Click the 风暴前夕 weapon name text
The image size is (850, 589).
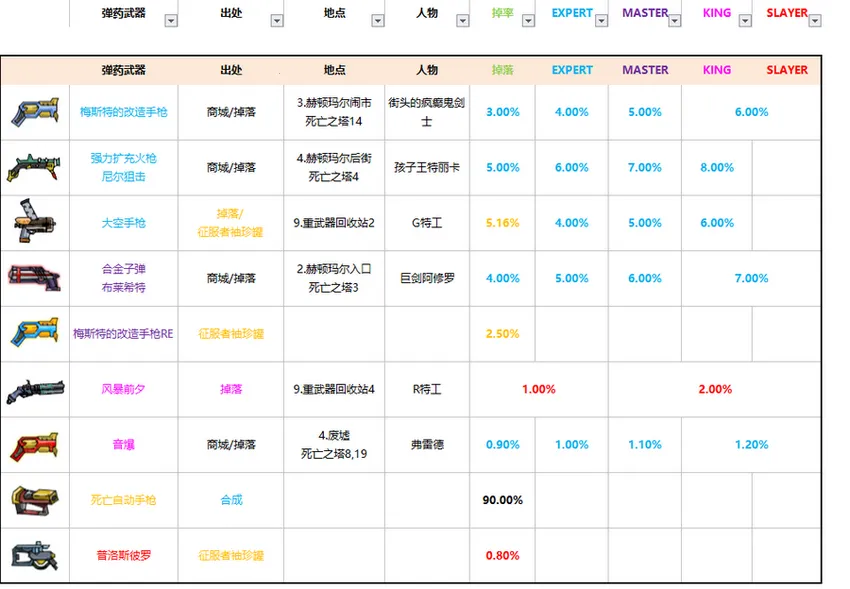point(123,389)
